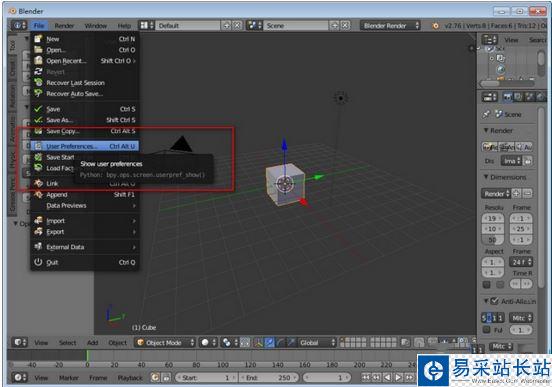
Task: Click the timeline End frame field
Action: click(x=269, y=377)
